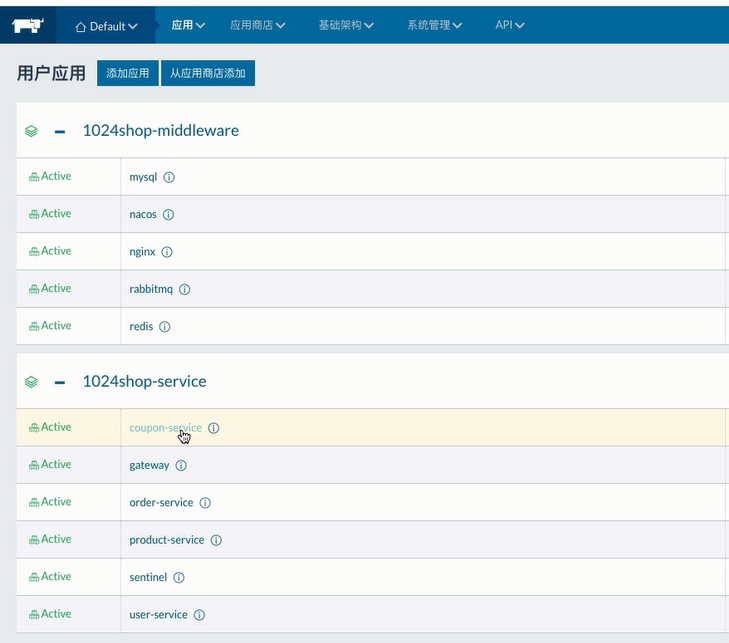Viewport: 729px width, 643px height.
Task: Click the Active status in rabbitmq row
Action: 50,288
